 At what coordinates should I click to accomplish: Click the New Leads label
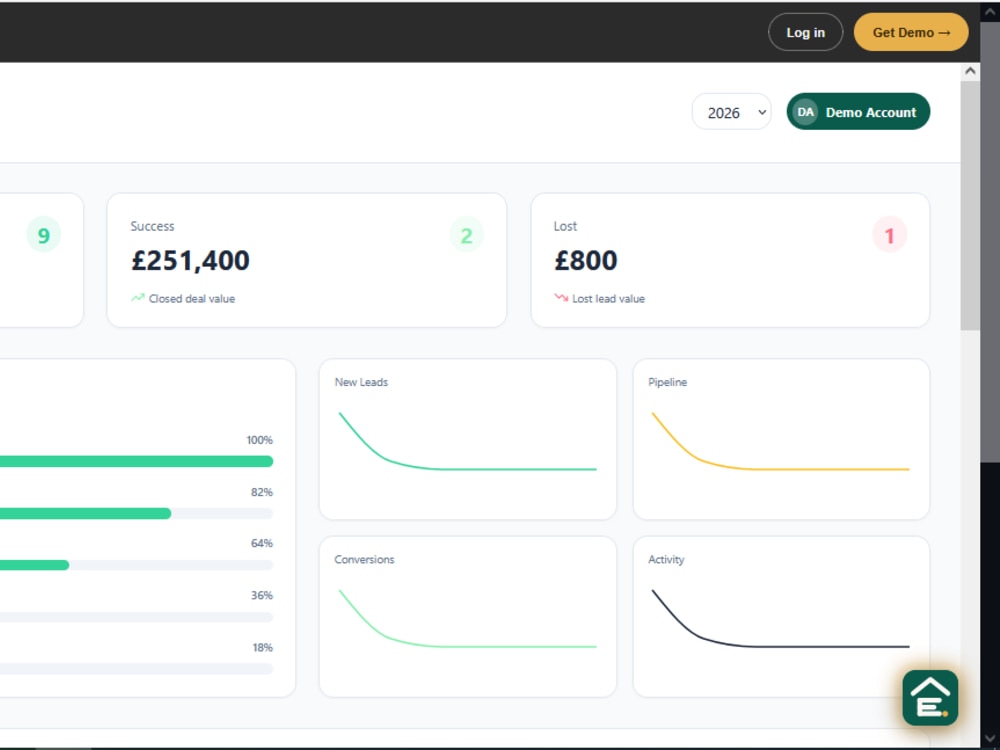point(361,382)
